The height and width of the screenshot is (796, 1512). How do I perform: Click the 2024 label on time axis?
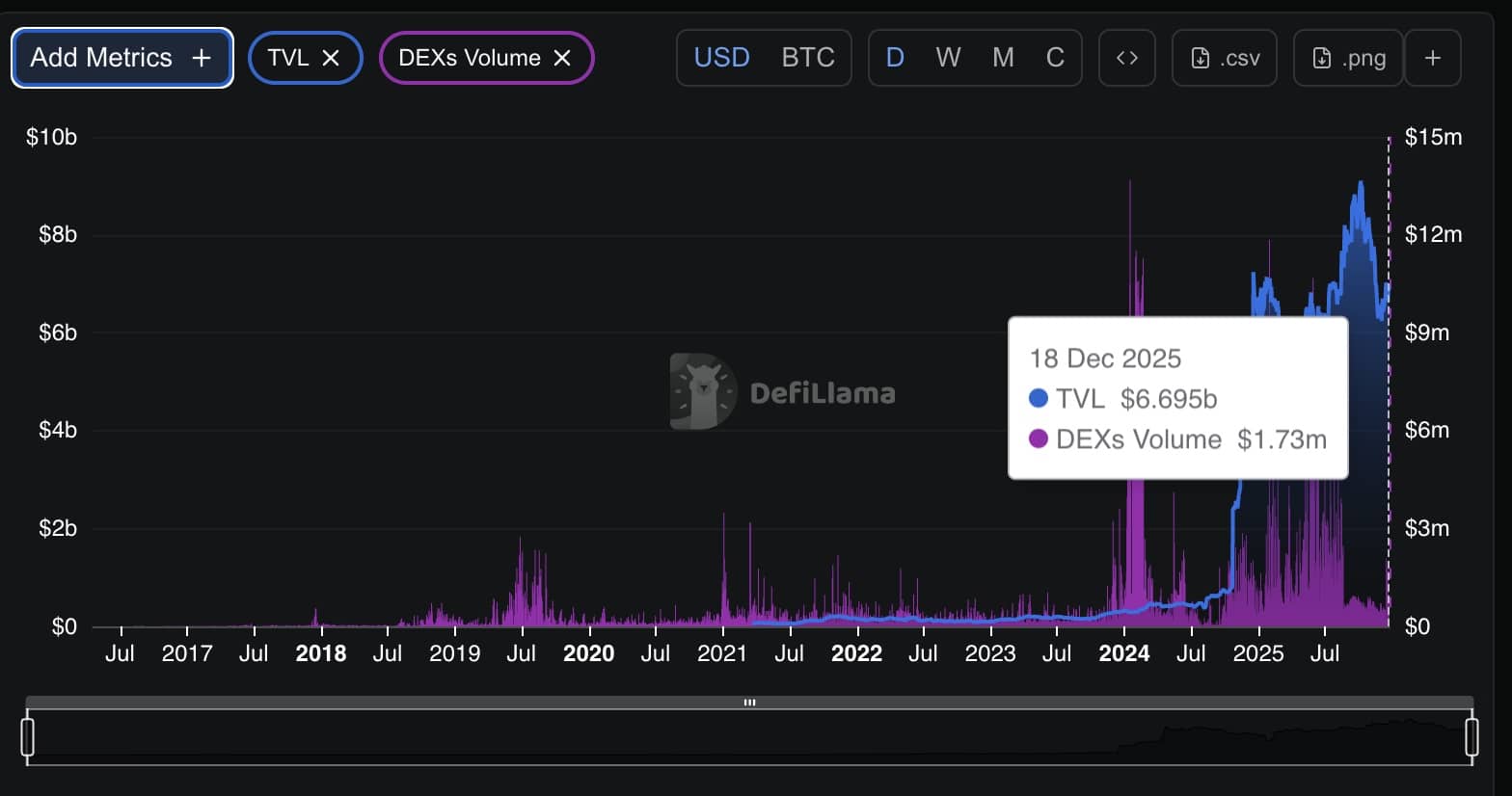(1123, 653)
